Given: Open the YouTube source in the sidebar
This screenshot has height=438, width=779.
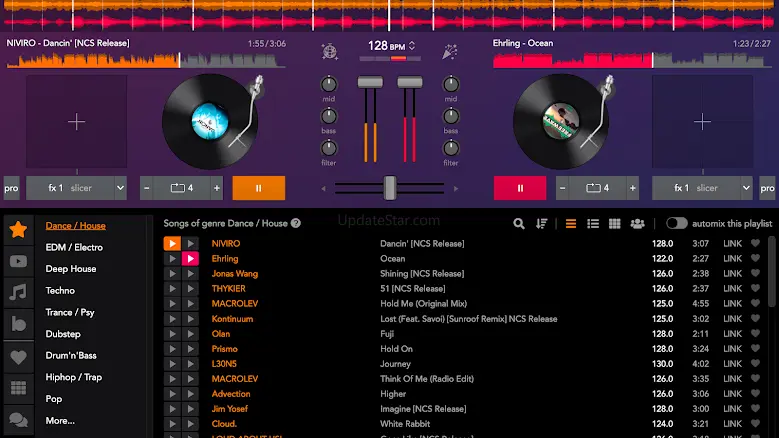Looking at the screenshot, I should point(18,262).
